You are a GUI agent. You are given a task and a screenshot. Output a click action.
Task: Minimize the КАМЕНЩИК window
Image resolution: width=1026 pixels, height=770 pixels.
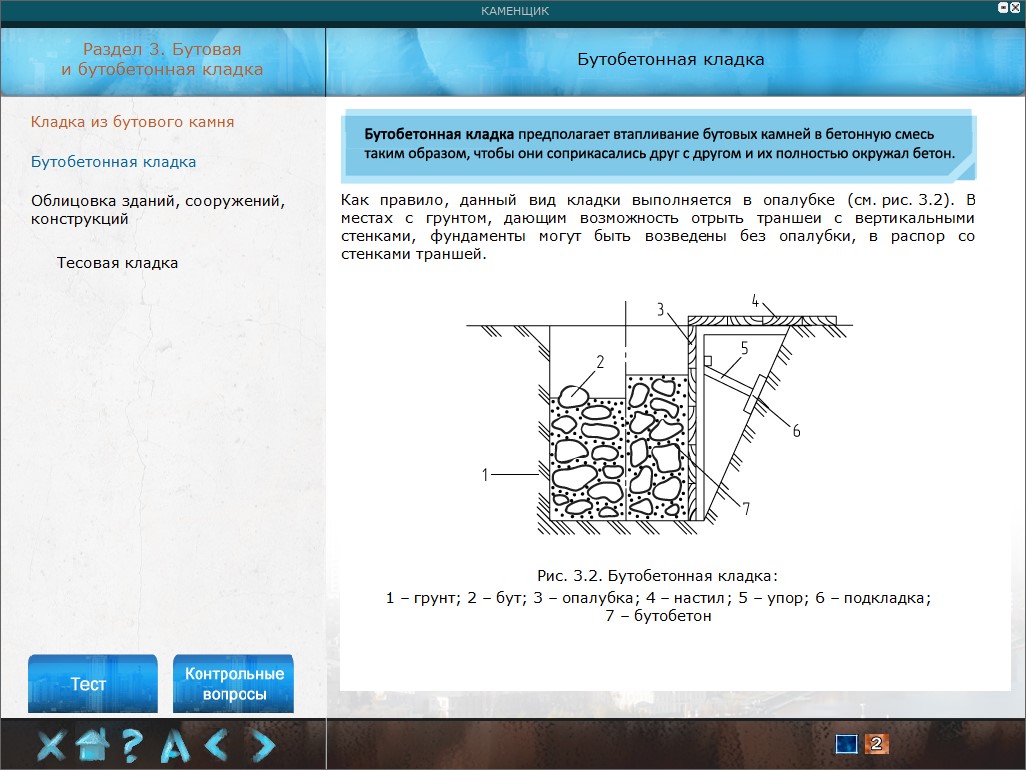(x=1001, y=7)
